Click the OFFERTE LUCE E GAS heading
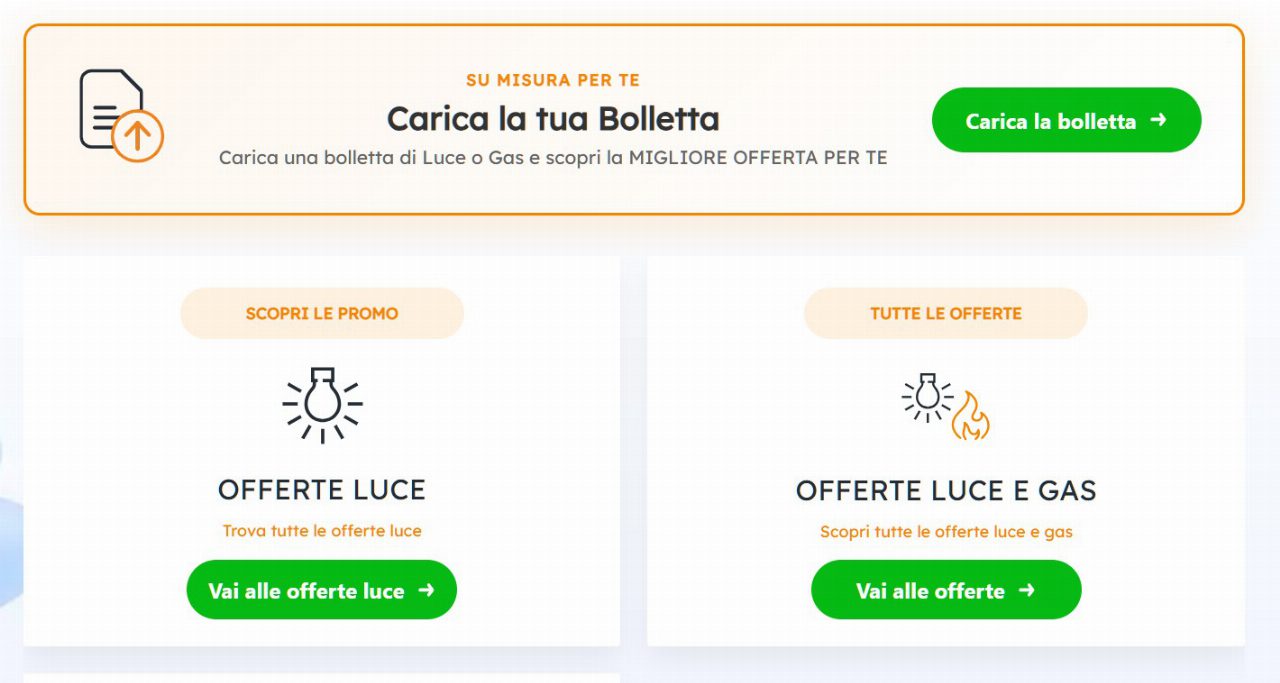The image size is (1280, 683). 946,491
